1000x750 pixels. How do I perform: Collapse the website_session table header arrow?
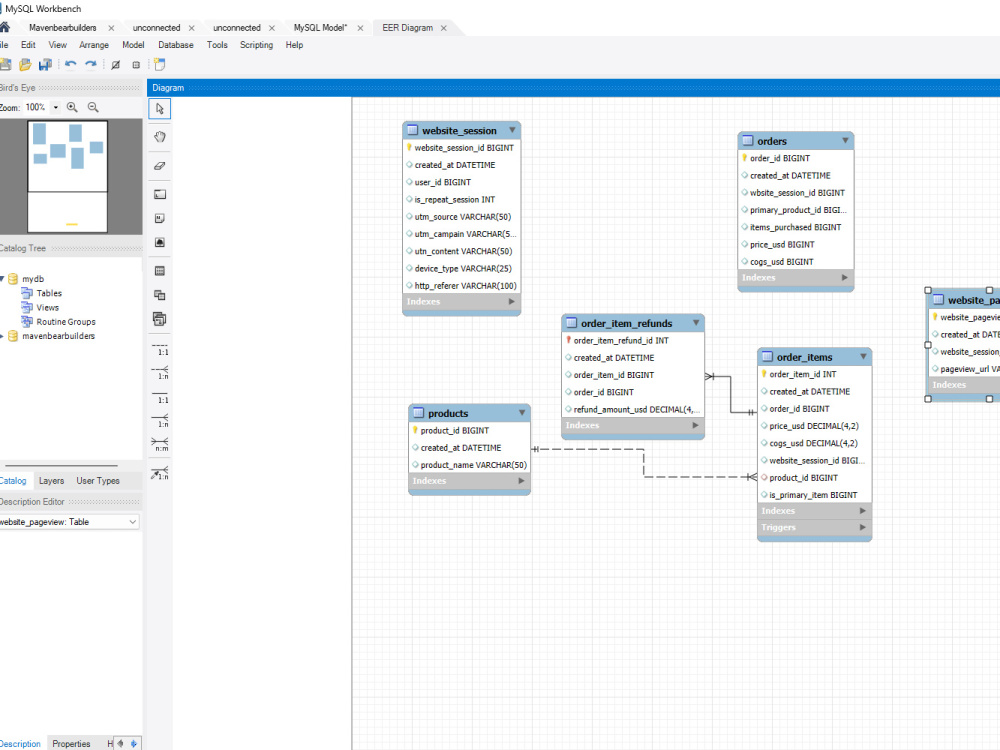512,130
